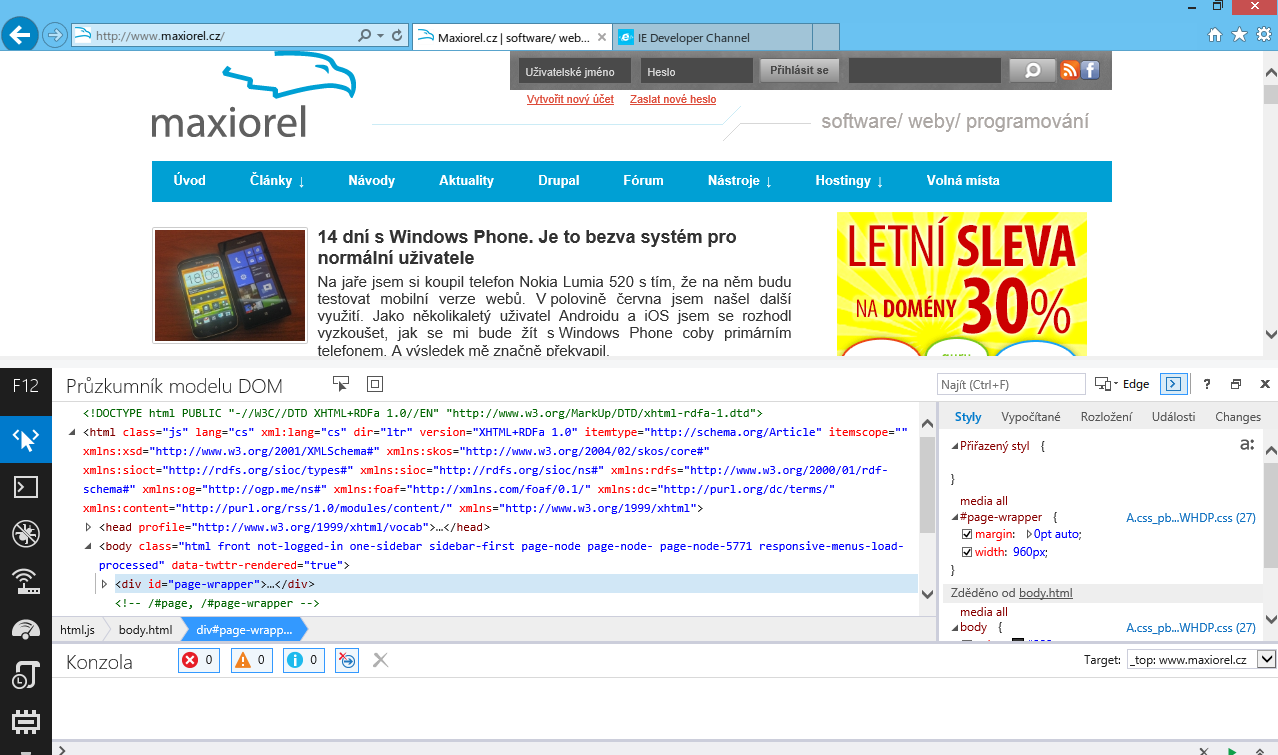
Task: Open the Target frame dropdown
Action: click(x=1266, y=660)
